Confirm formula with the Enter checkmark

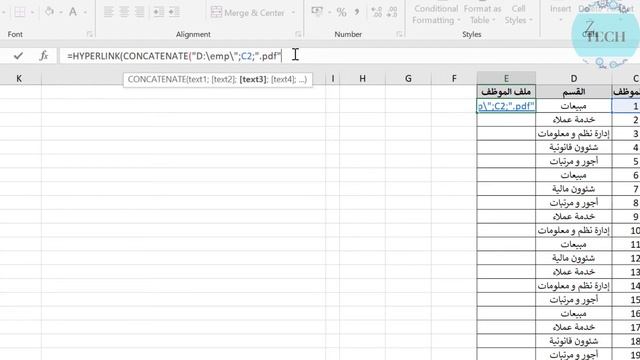(x=18, y=56)
